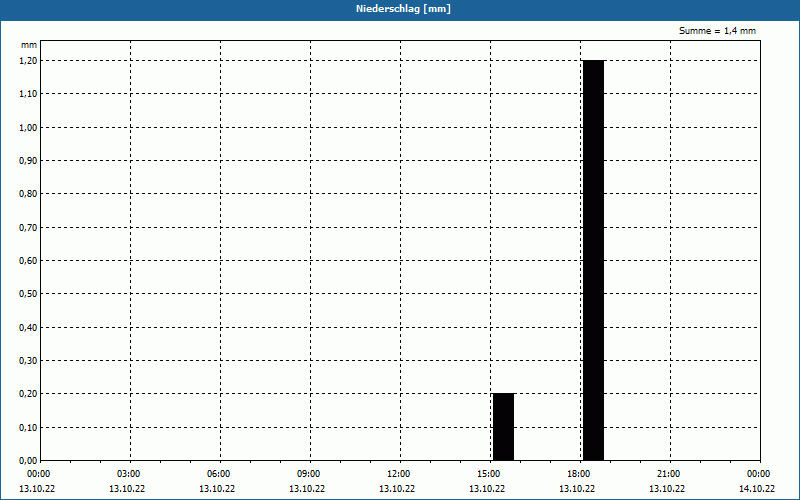Click the 0,30 y-axis value
Viewport: 800px width, 500px height.
(x=28, y=361)
